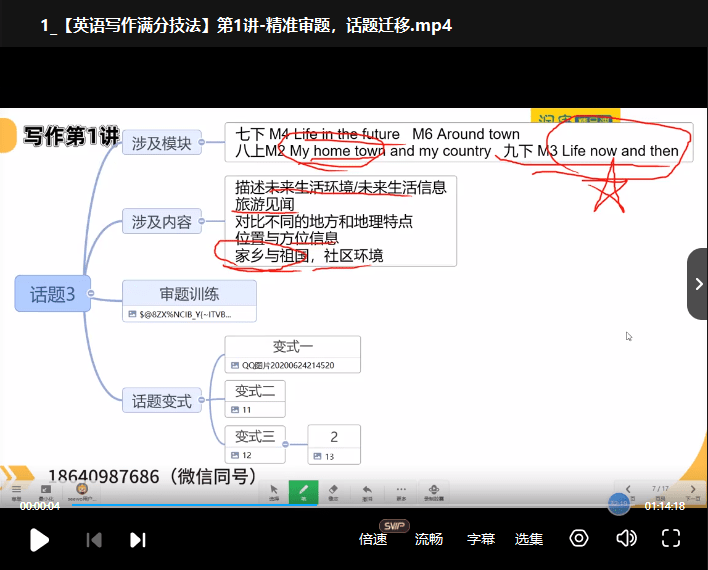Screen dimensions: 708x570
Task: Select the eraser tool
Action: 333,492
